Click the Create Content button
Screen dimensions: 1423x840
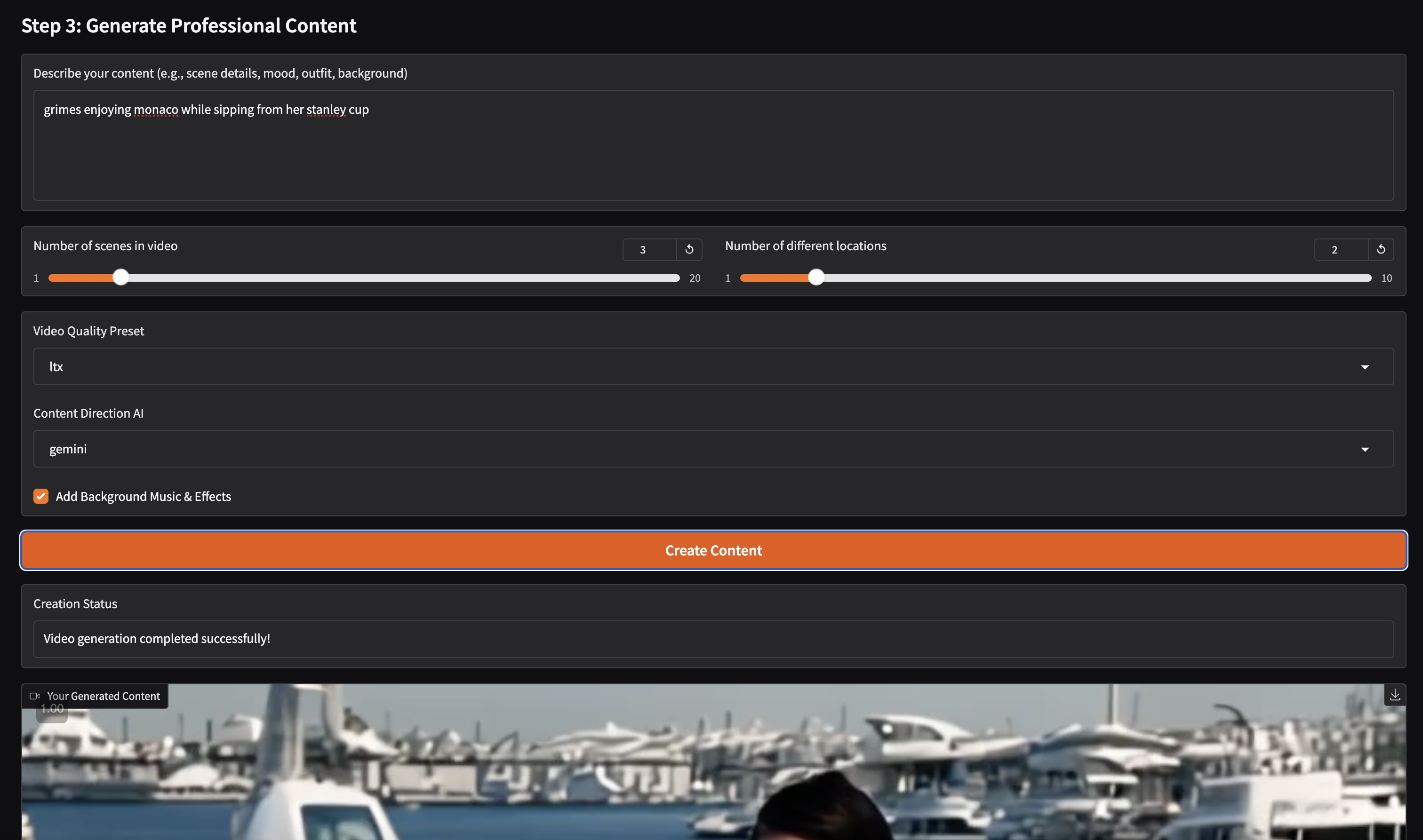713,550
